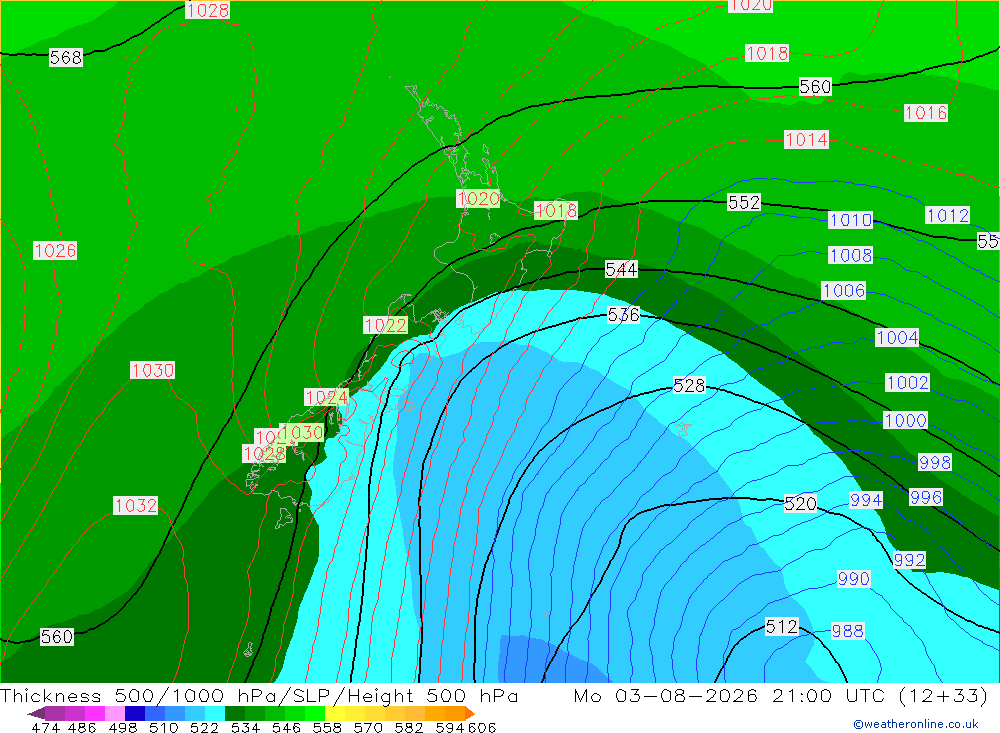Select the '558' legend value
Viewport: 1000px width, 733px height.
[327, 727]
